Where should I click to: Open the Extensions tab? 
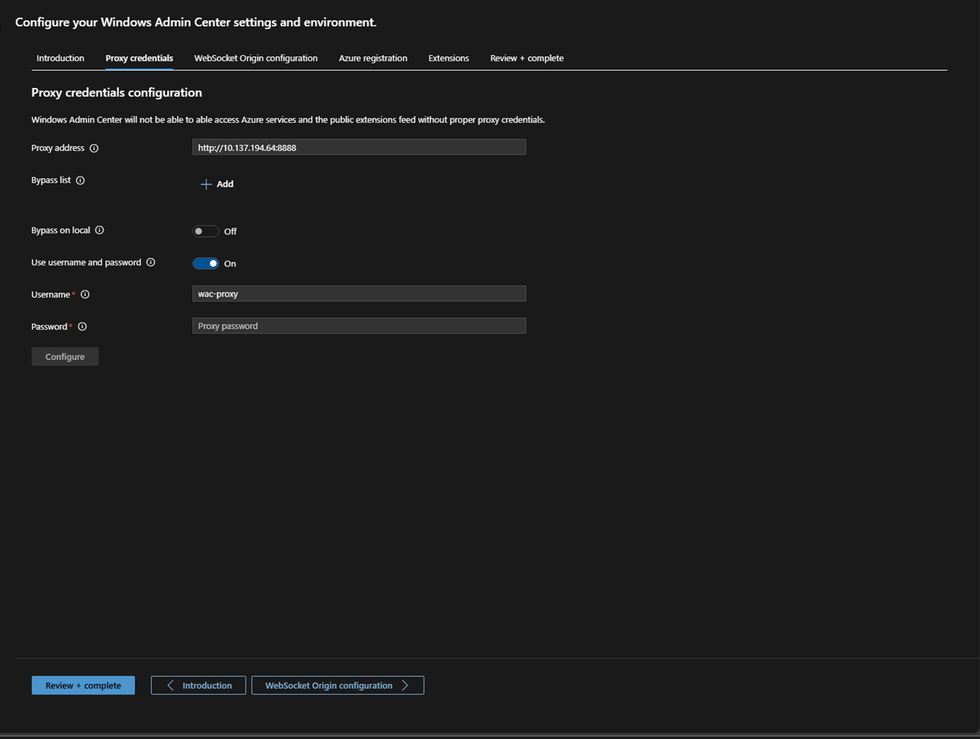(x=448, y=58)
